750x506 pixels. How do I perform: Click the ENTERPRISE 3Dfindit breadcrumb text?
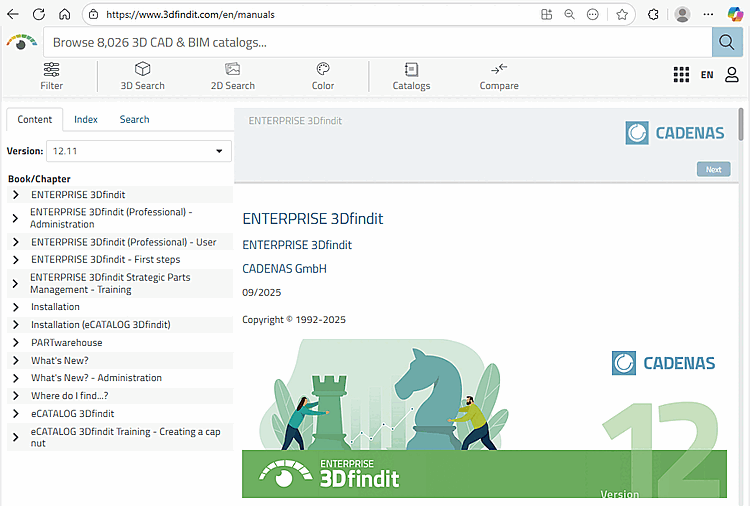point(295,121)
